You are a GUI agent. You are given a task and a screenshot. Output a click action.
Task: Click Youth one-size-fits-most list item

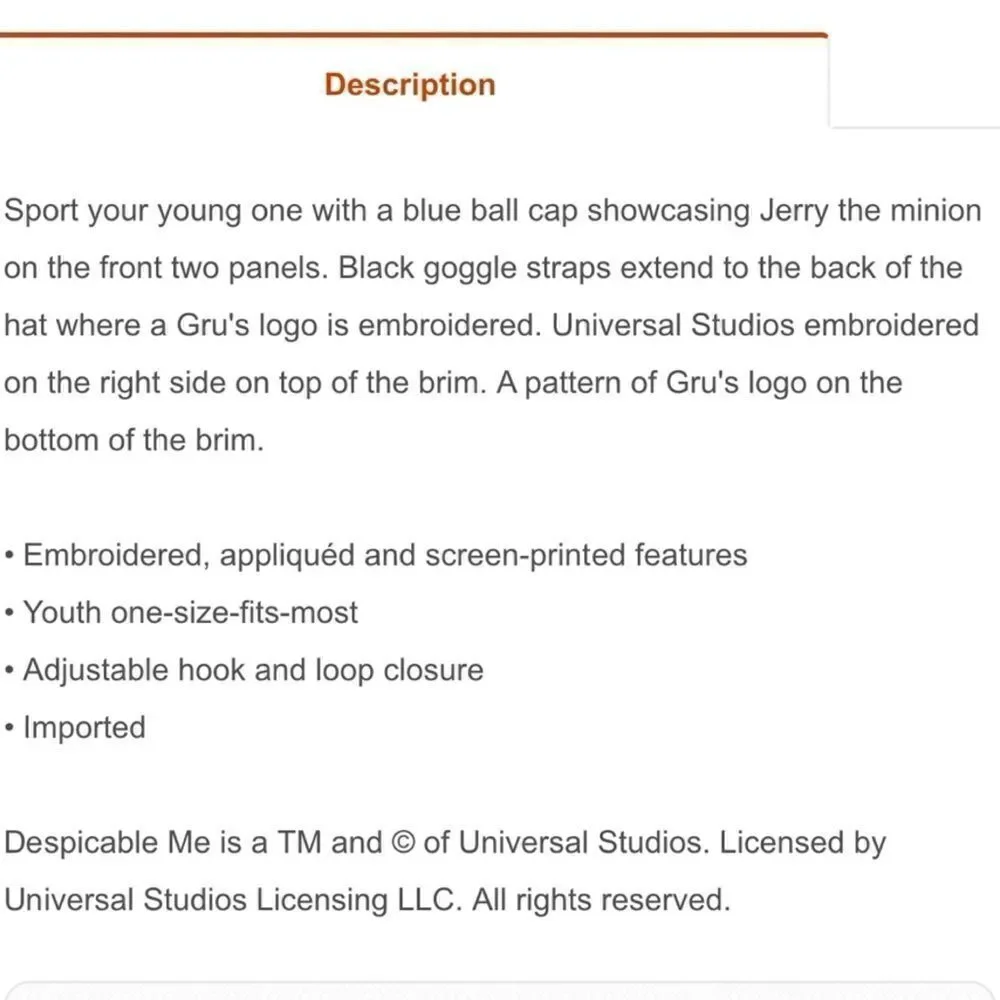(x=190, y=613)
